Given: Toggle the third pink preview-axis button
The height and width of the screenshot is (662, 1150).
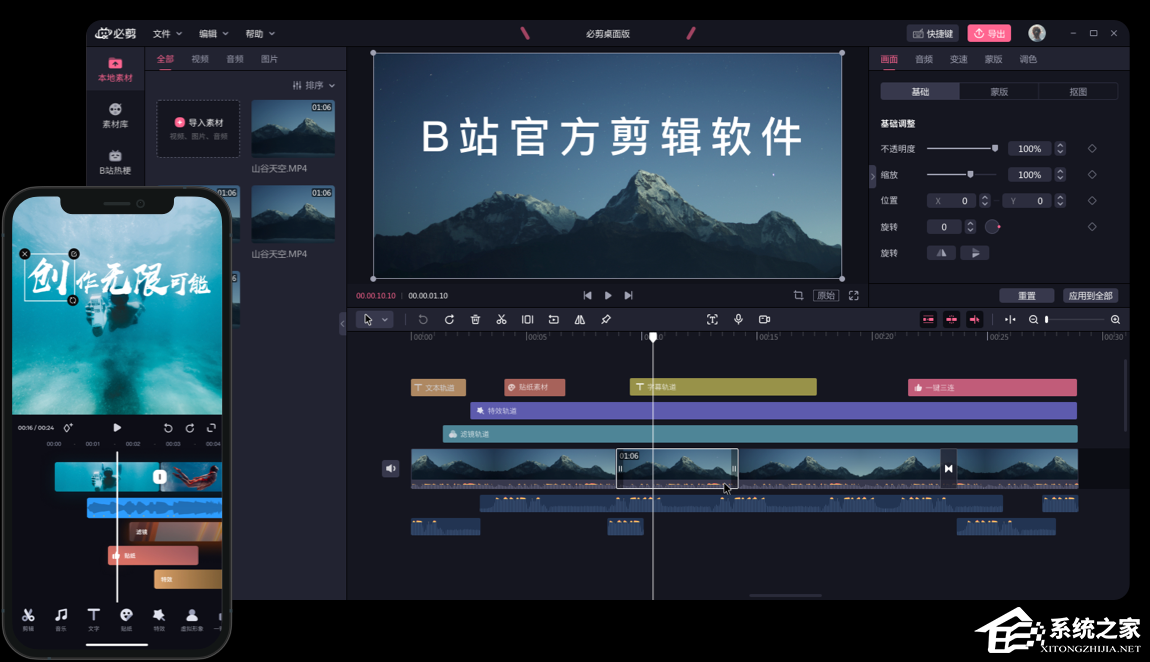Looking at the screenshot, I should (x=975, y=320).
